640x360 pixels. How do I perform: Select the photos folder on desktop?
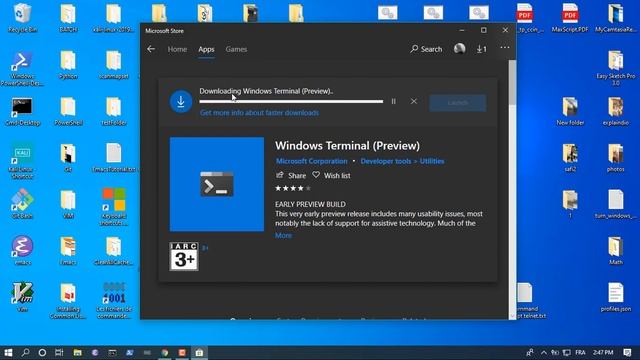coord(616,158)
